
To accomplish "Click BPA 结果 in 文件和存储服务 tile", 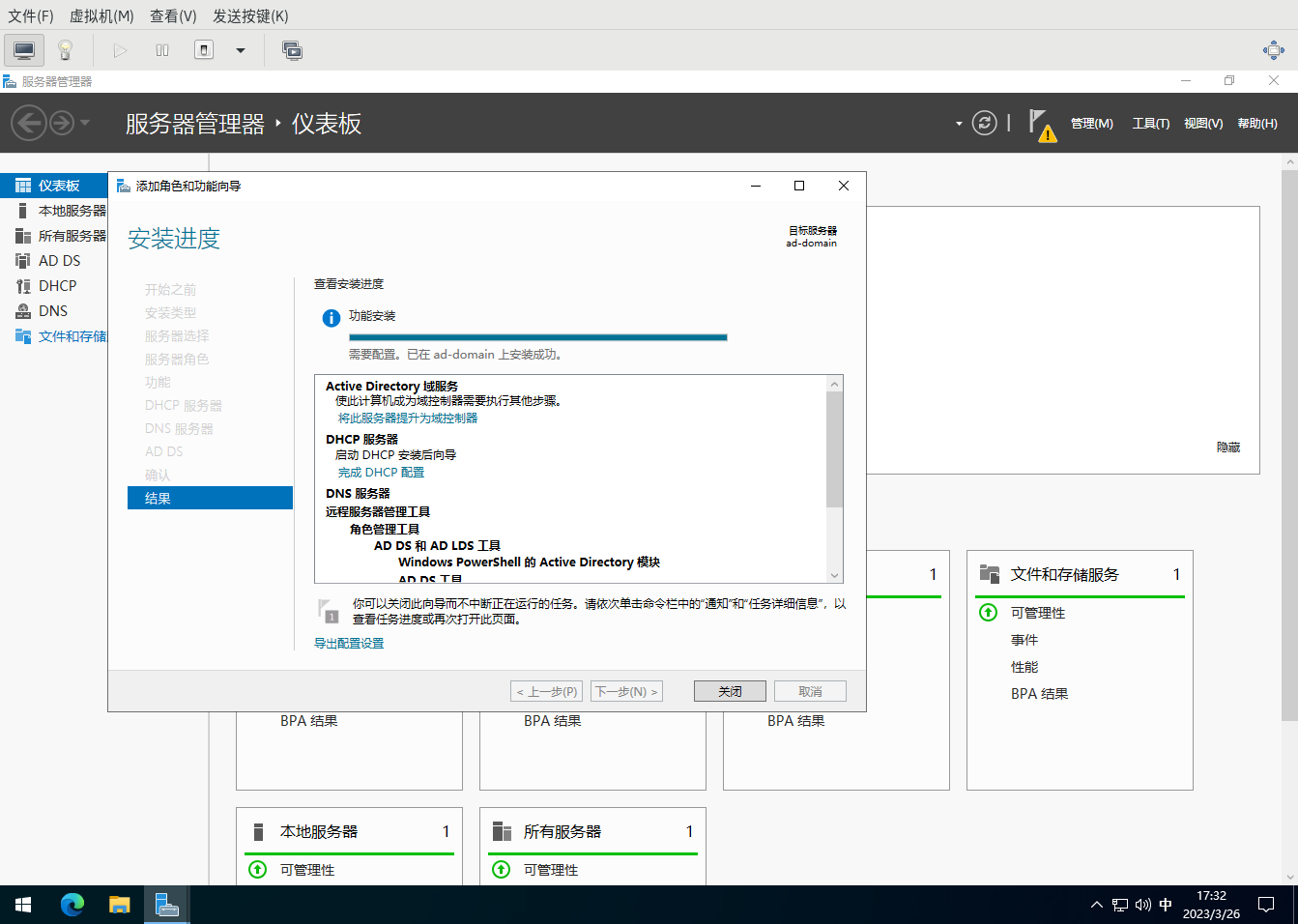I will (1039, 694).
